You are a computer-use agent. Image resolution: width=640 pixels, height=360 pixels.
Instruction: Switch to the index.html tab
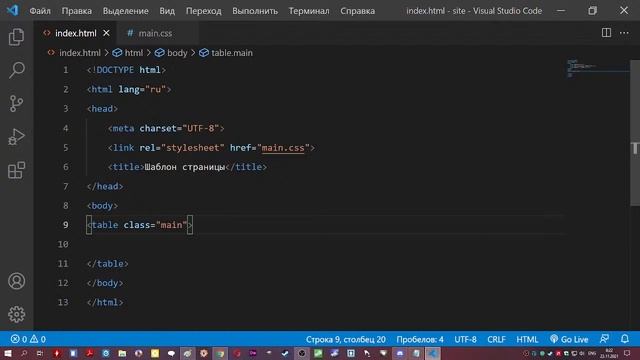[76, 33]
